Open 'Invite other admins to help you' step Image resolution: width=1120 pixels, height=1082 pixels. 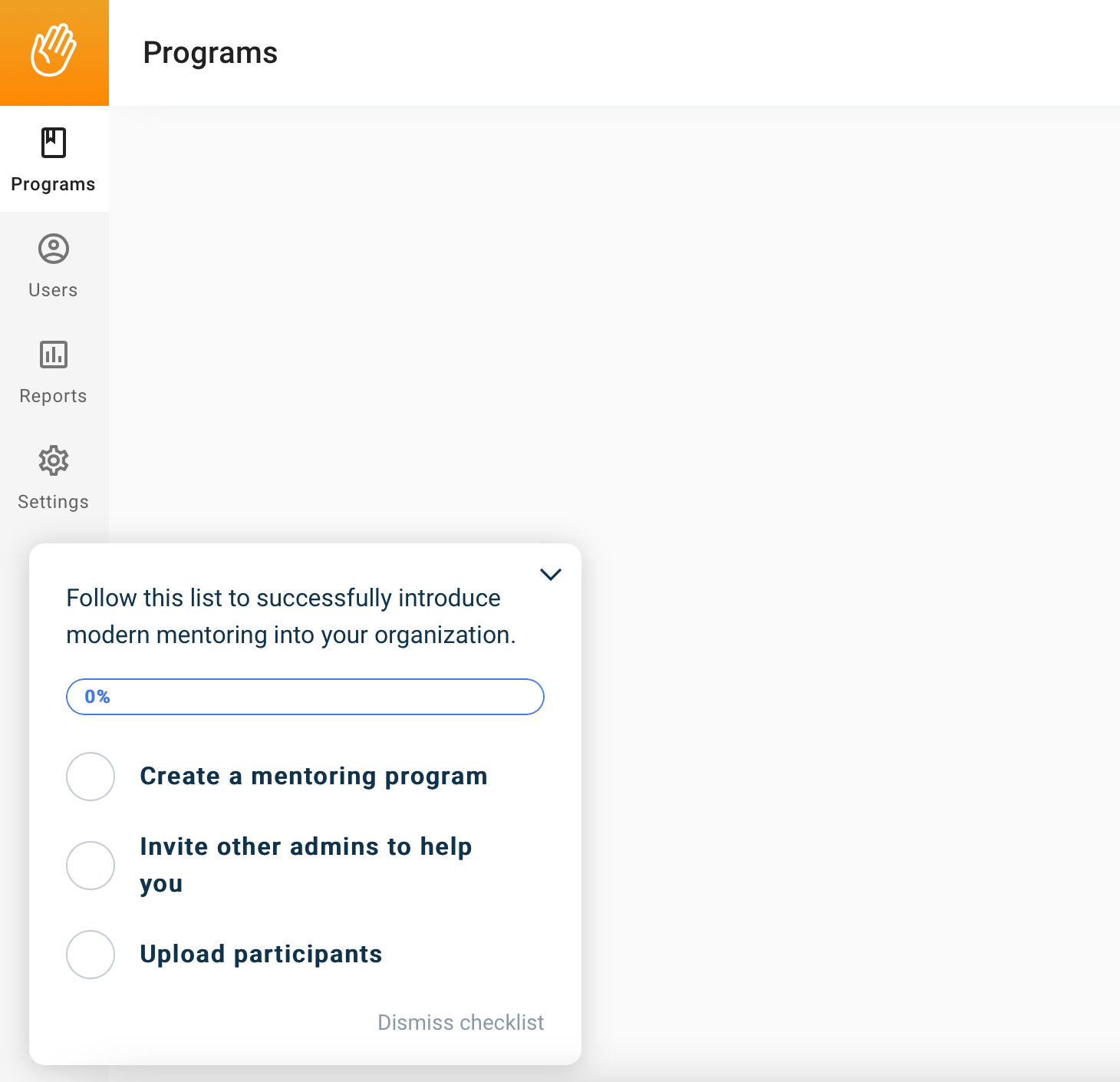coord(306,866)
